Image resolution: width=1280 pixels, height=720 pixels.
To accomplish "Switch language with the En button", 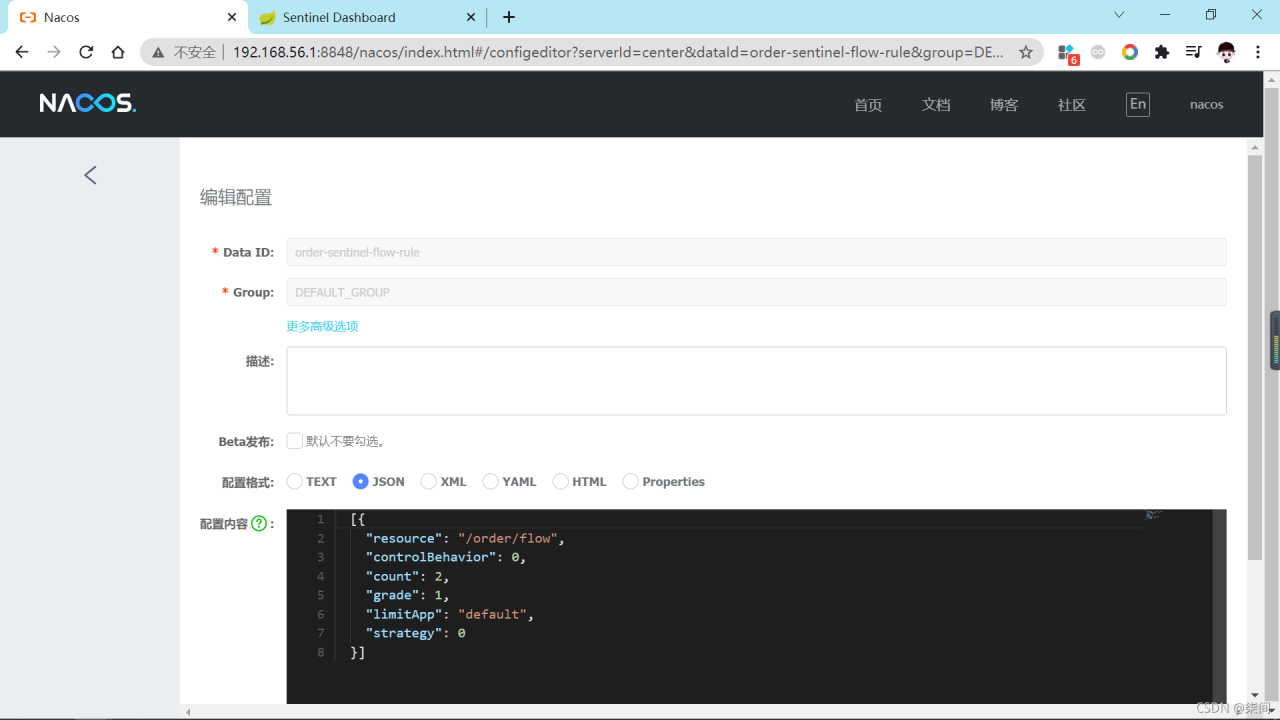I will pos(1138,104).
